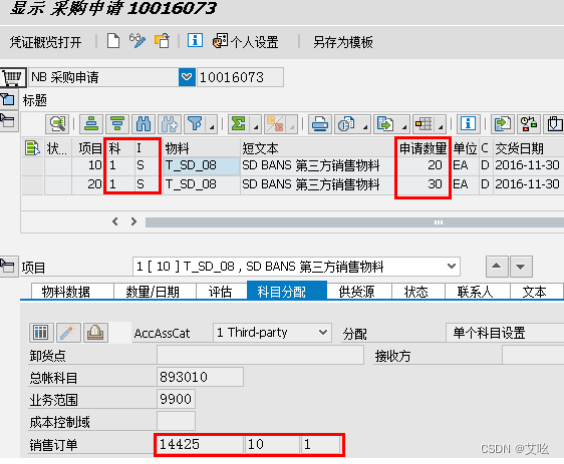The image size is (564, 464).
Task: Collapse the item overview section icon
Action: 8,121
